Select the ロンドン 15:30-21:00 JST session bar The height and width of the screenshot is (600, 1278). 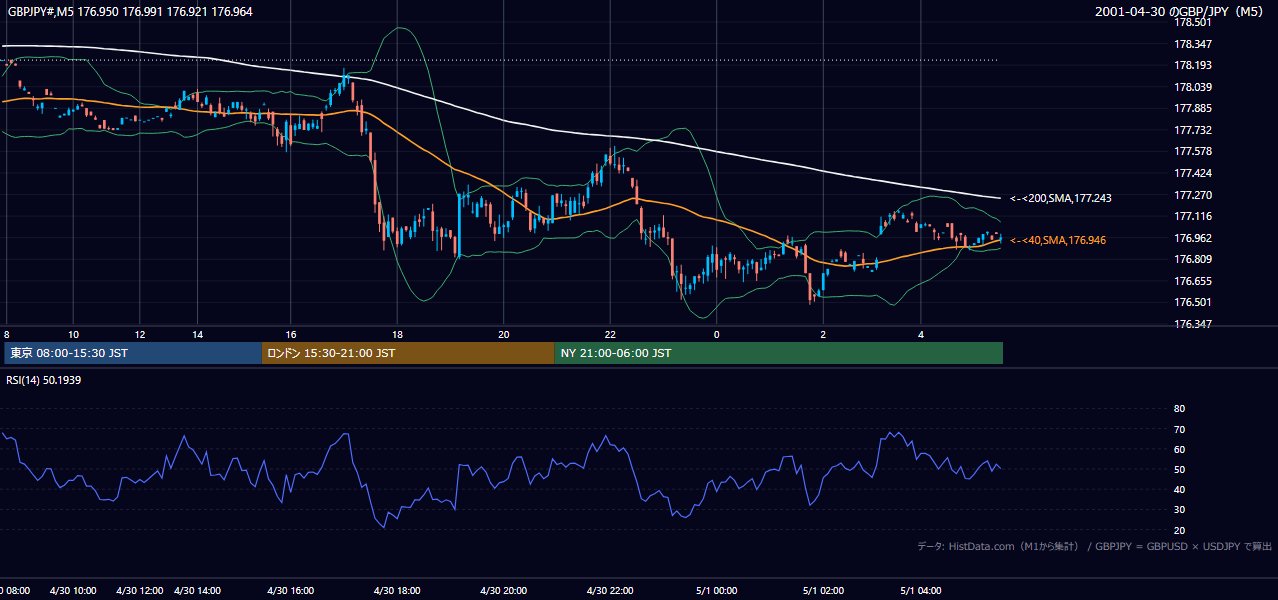(408, 353)
